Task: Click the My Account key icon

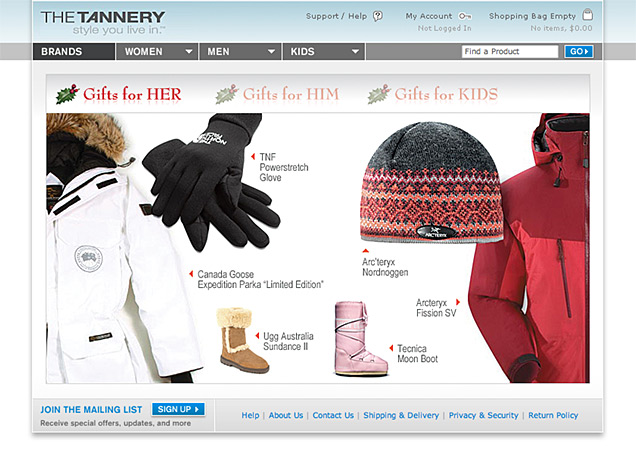Action: [x=465, y=16]
